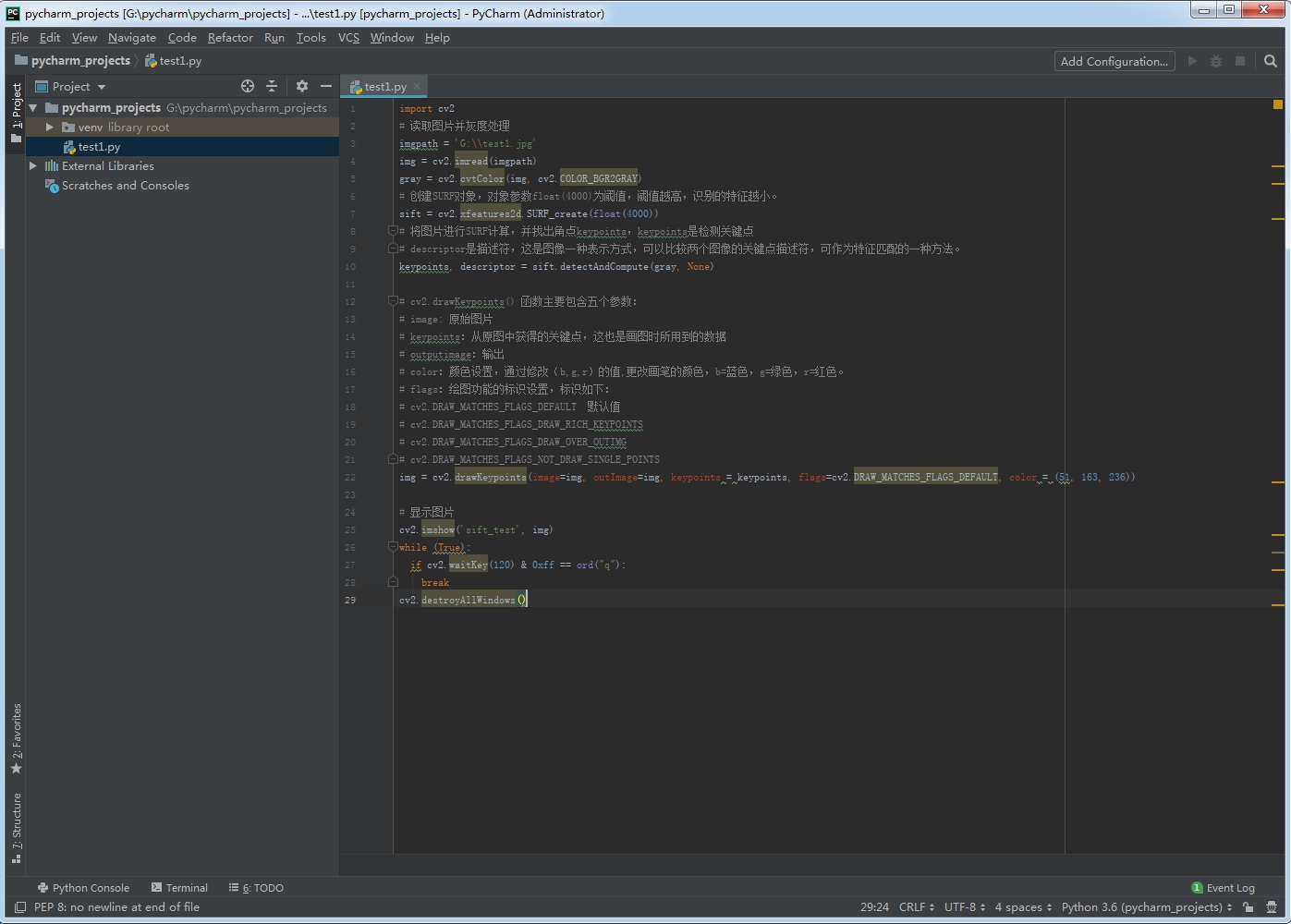Open the search everywhere magnifier
This screenshot has height=924, width=1291.
(x=1269, y=61)
